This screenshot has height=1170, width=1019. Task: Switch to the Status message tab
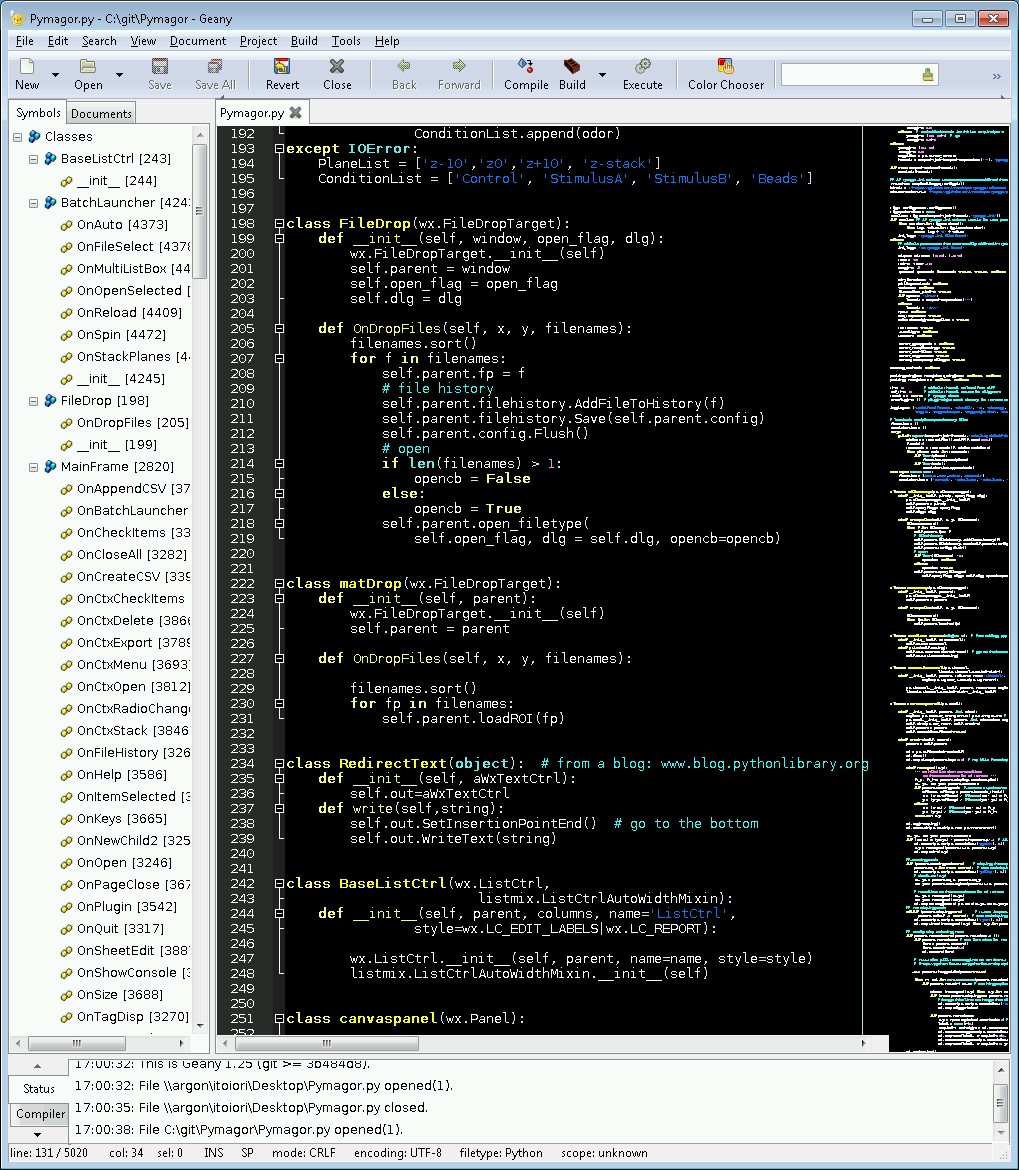[x=39, y=1089]
